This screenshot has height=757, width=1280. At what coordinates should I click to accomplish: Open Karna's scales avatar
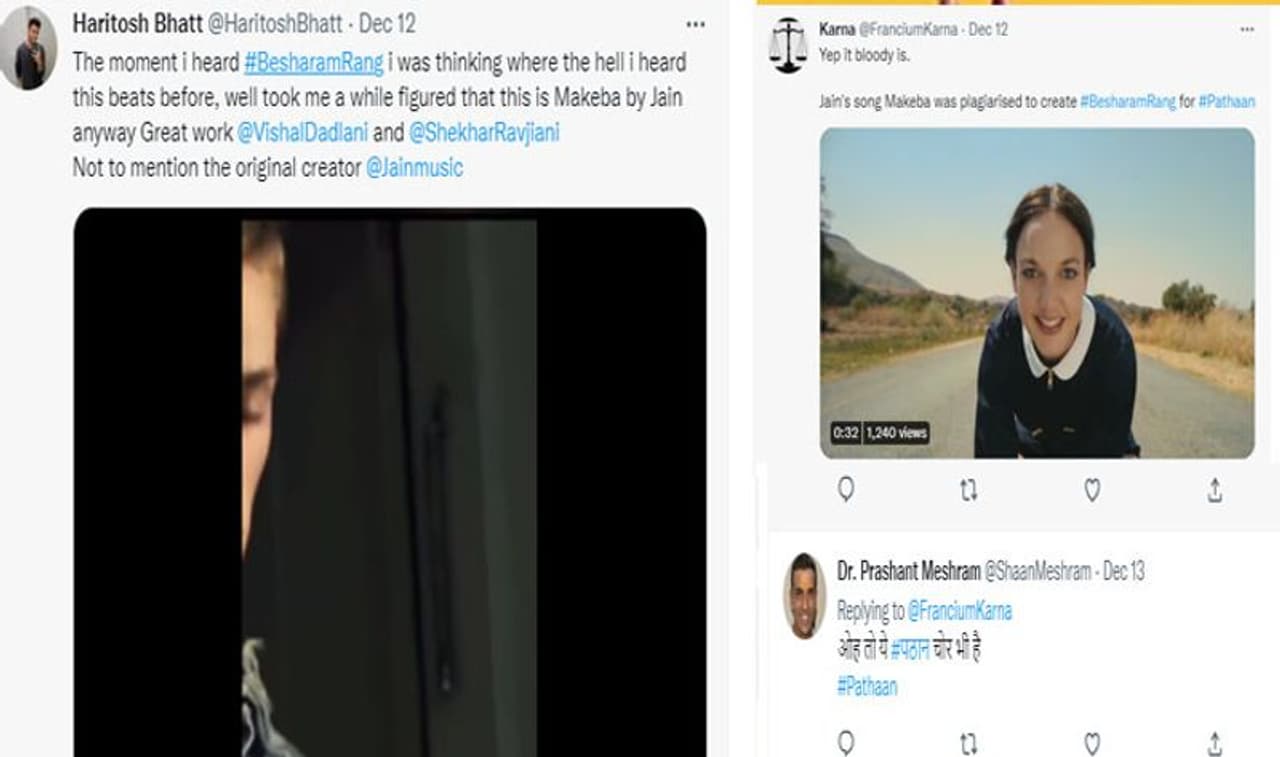click(x=788, y=46)
